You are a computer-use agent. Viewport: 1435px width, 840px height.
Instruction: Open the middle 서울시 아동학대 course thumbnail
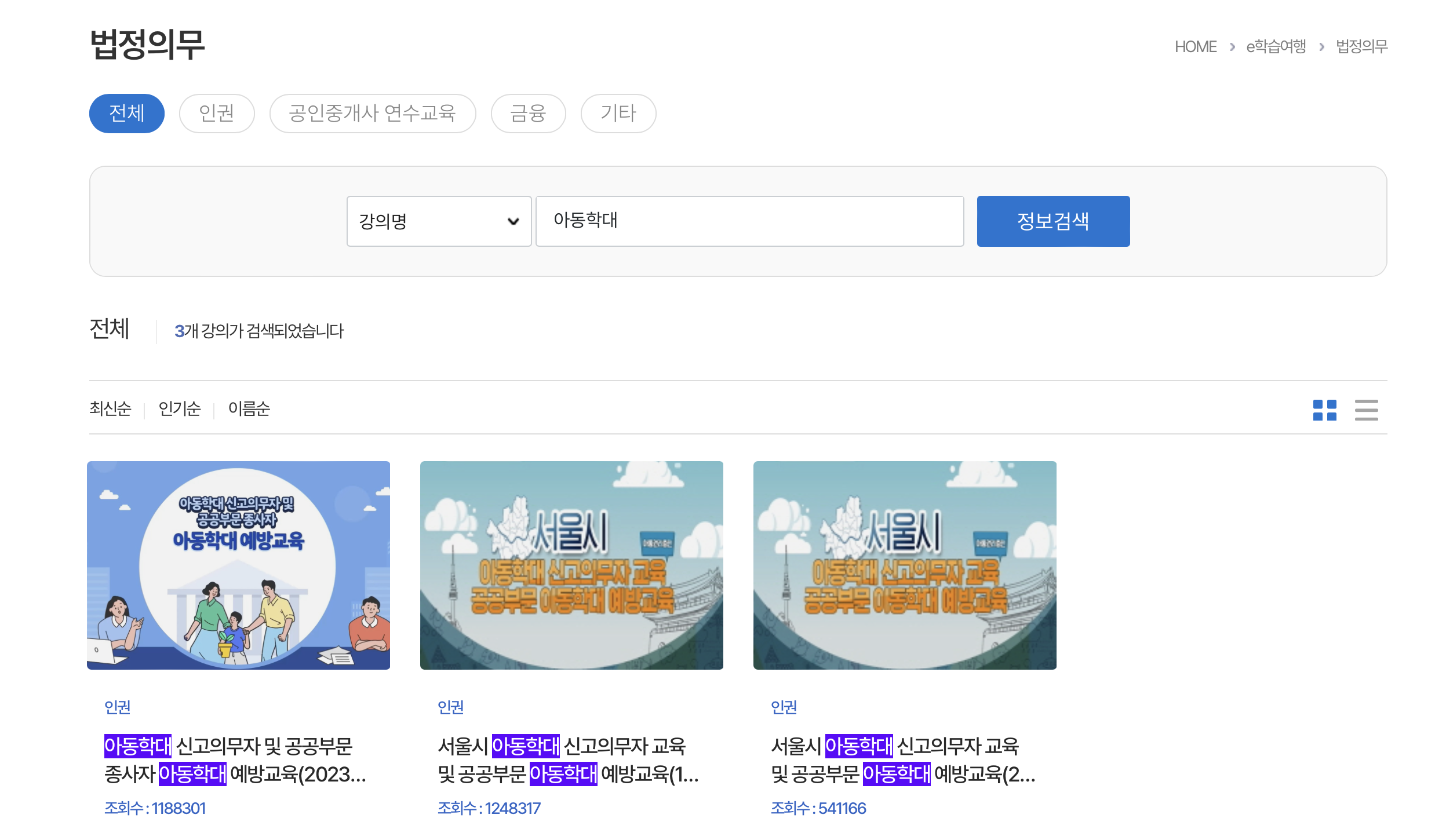tap(571, 565)
